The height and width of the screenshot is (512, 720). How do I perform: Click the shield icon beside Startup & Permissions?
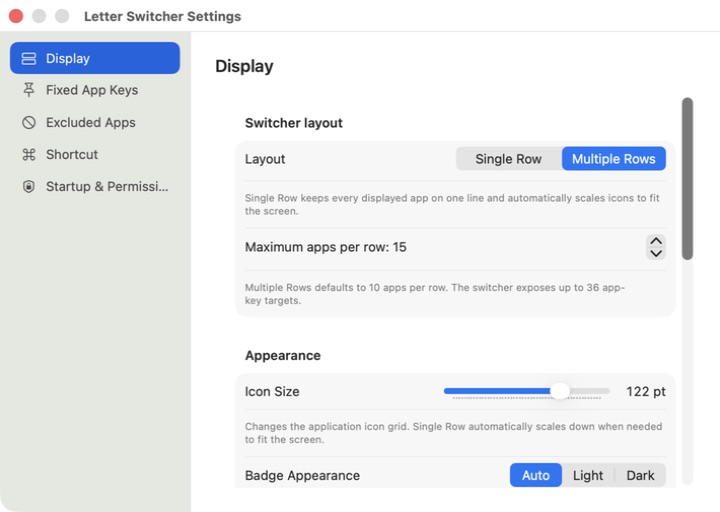pyautogui.click(x=28, y=186)
